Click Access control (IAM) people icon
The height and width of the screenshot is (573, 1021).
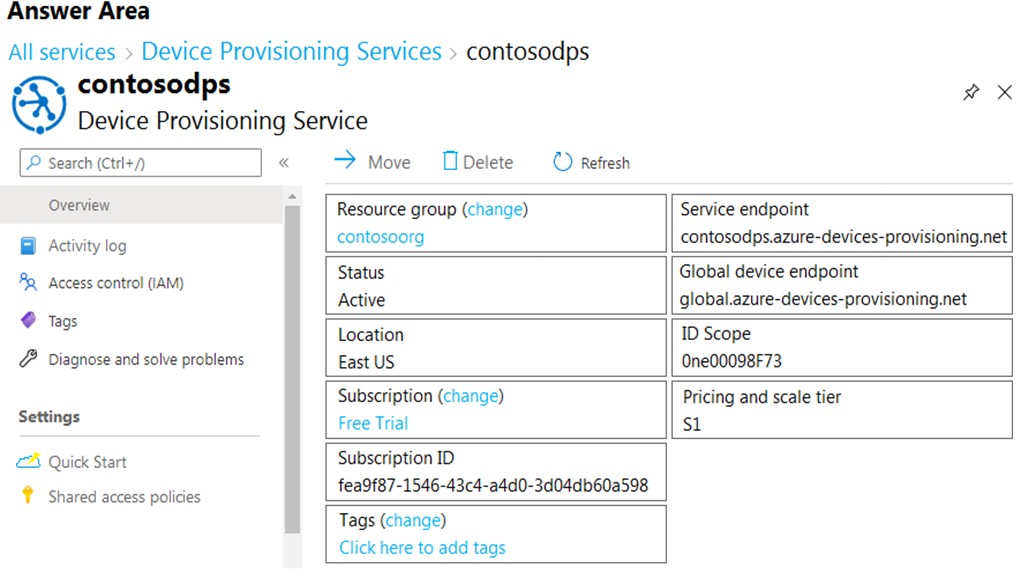(x=28, y=283)
